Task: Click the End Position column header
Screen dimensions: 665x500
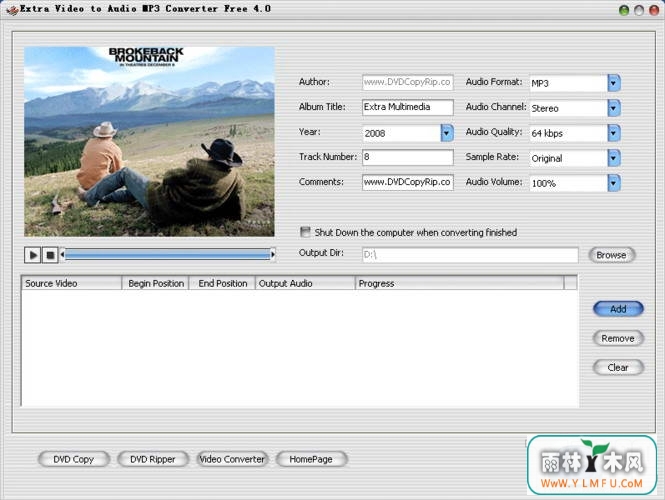Action: point(222,283)
